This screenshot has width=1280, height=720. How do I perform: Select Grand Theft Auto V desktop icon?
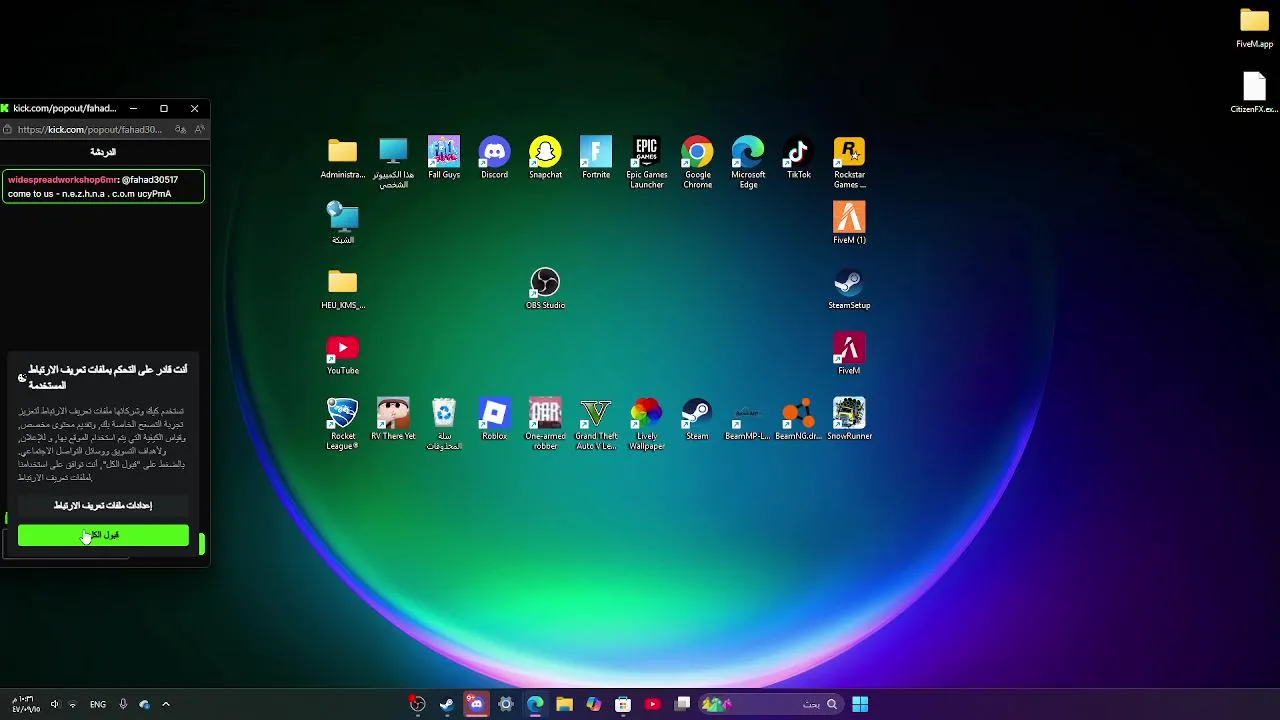tap(596, 424)
